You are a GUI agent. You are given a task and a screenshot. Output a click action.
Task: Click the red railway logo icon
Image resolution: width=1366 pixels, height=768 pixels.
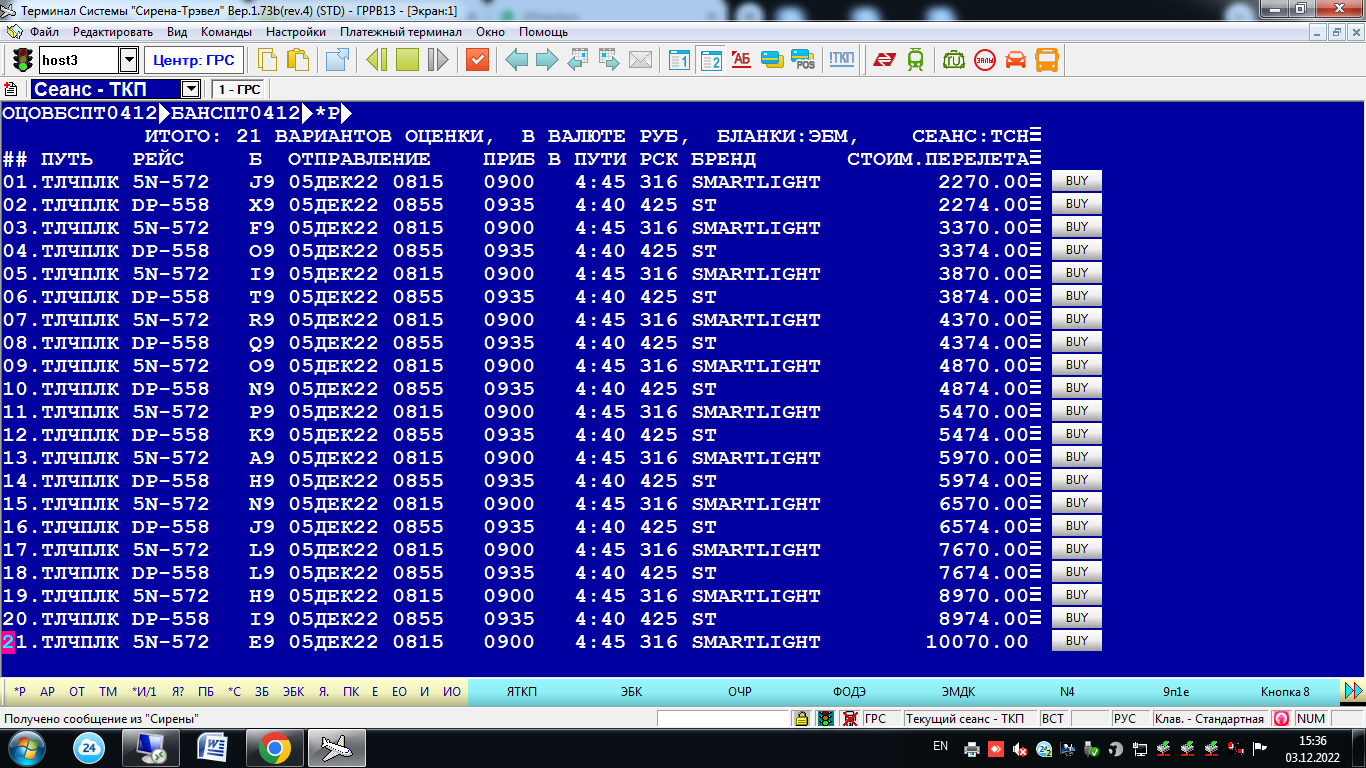[x=884, y=60]
